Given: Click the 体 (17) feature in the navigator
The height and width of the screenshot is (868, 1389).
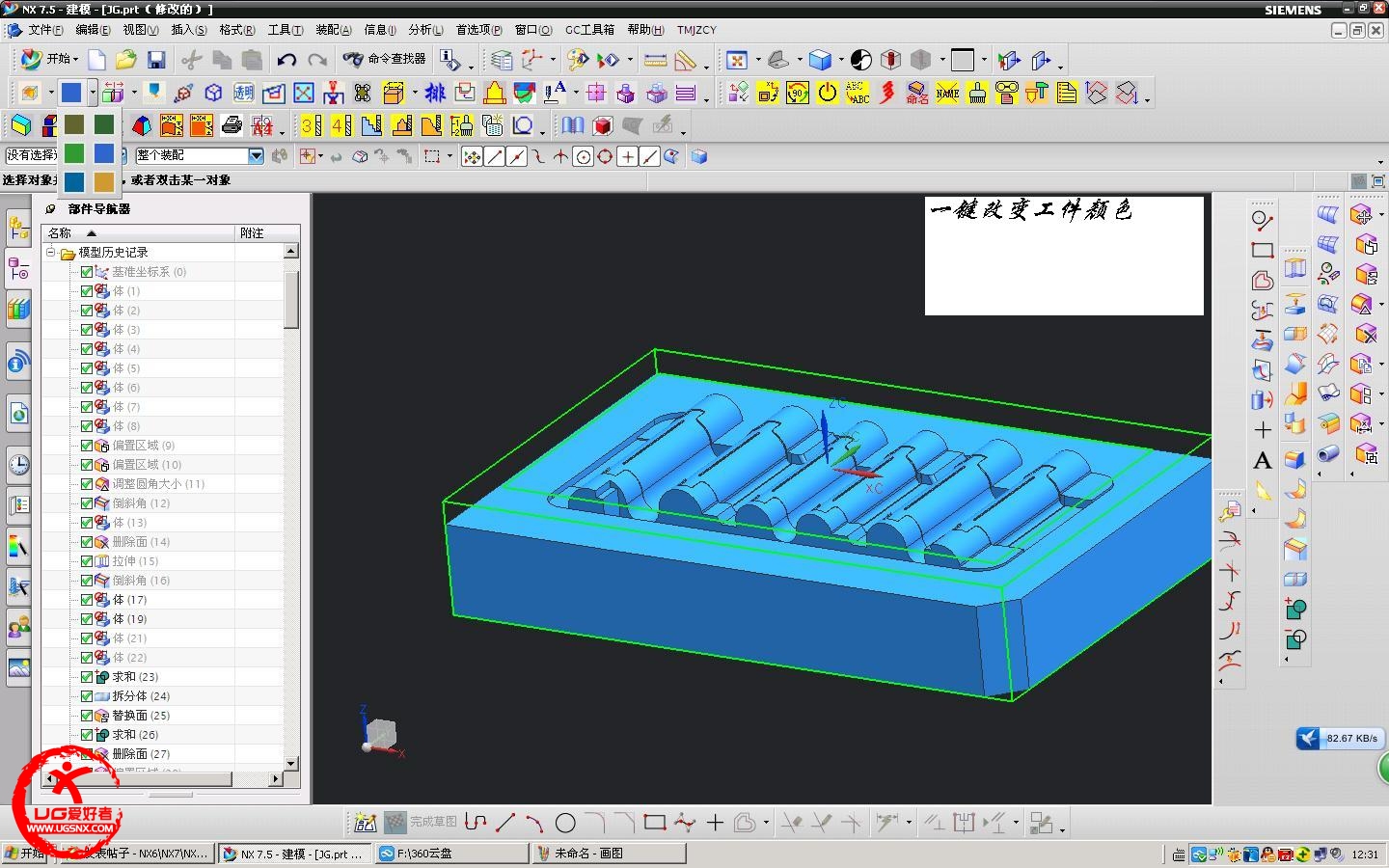Looking at the screenshot, I should click(x=129, y=600).
